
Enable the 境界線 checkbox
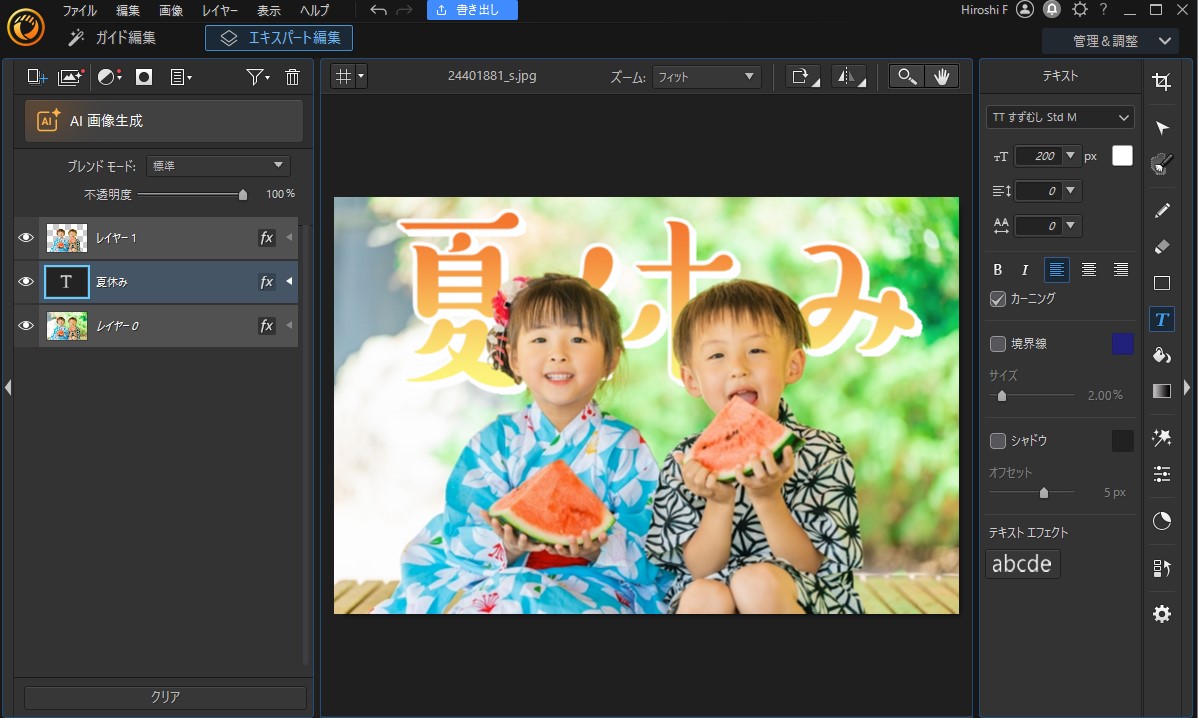(x=998, y=344)
